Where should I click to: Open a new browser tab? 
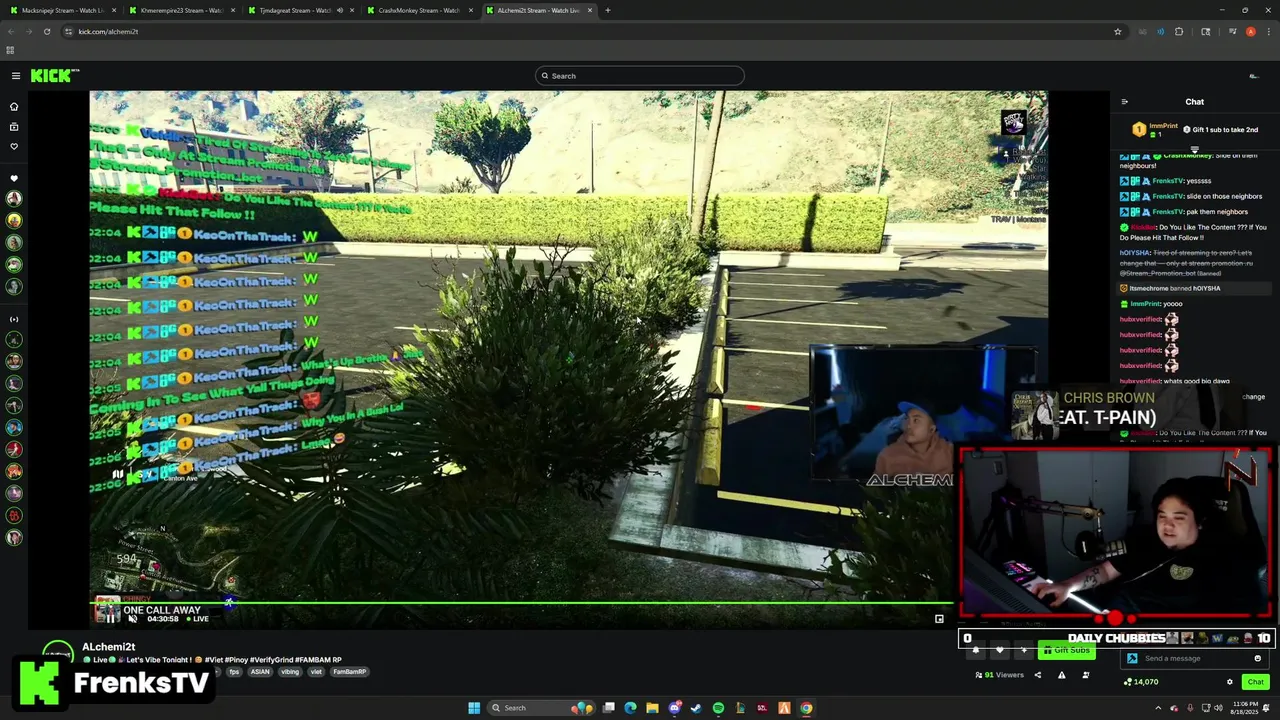tap(607, 10)
